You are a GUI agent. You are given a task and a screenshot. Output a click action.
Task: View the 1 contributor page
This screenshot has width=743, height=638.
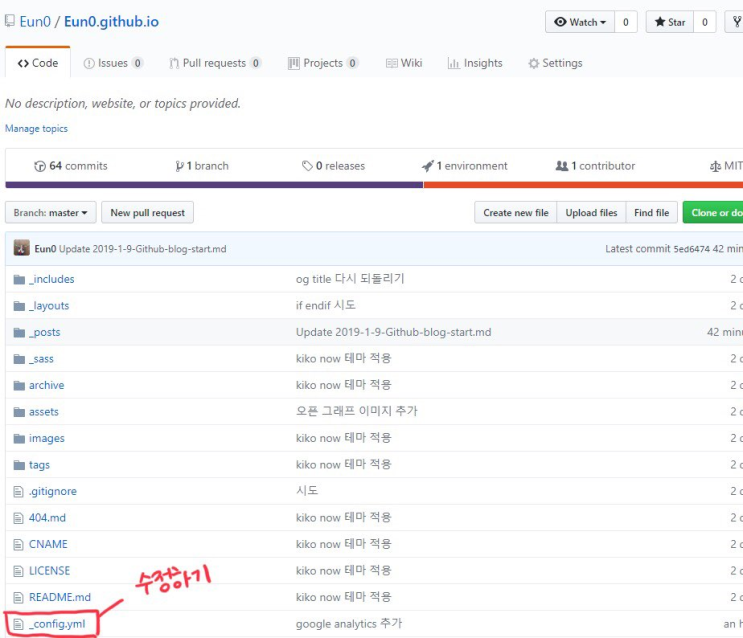(595, 166)
